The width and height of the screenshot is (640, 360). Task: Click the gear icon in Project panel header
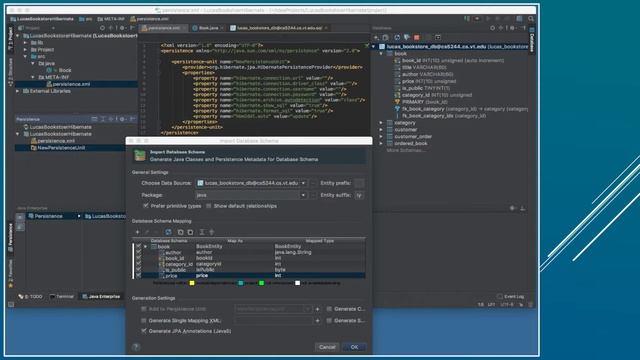tap(122, 28)
